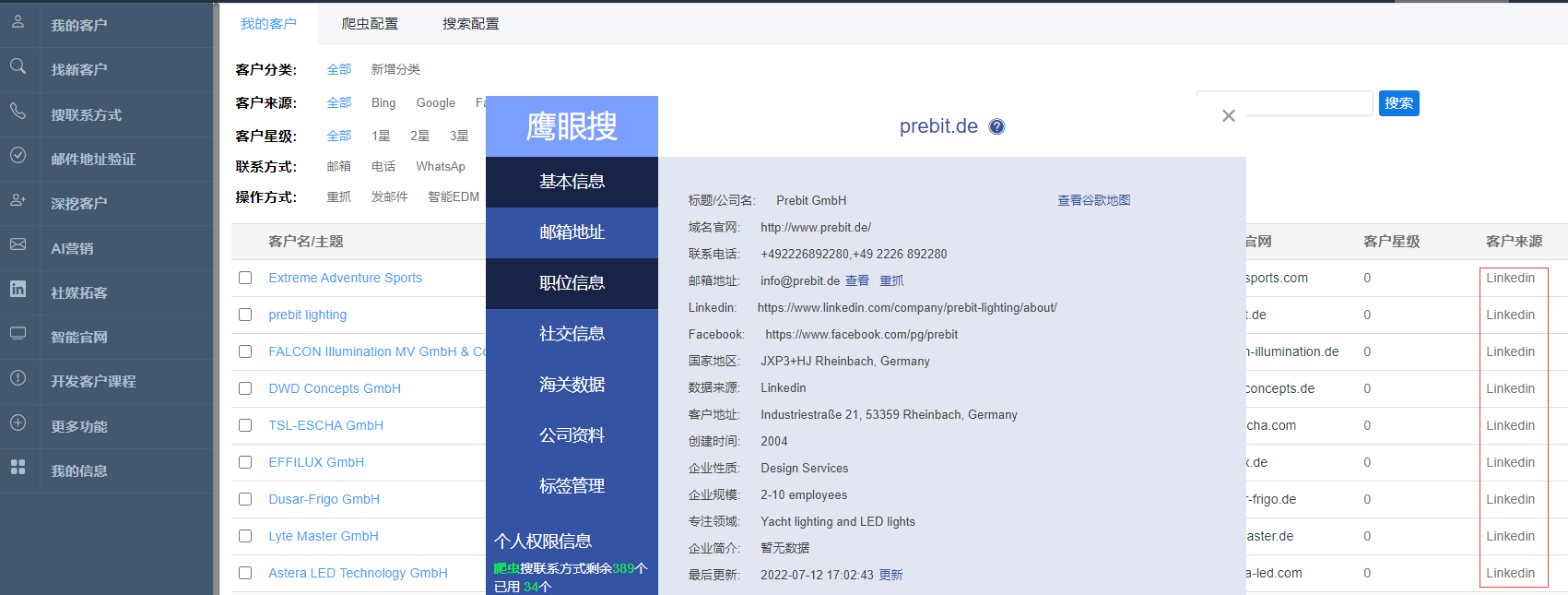The width and height of the screenshot is (1568, 595).
Task: Open the 查看谷歌地图 link
Action: (1093, 200)
